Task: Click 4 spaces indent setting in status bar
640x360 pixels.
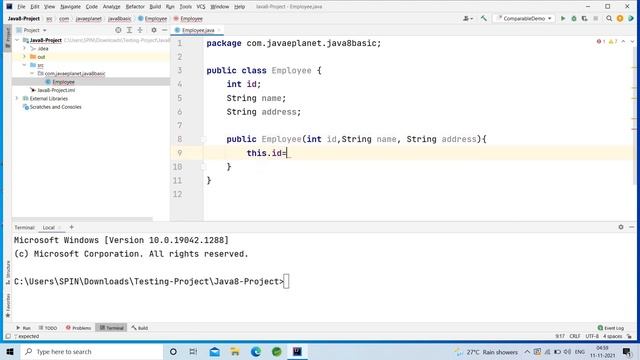Action: pyautogui.click(x=613, y=336)
